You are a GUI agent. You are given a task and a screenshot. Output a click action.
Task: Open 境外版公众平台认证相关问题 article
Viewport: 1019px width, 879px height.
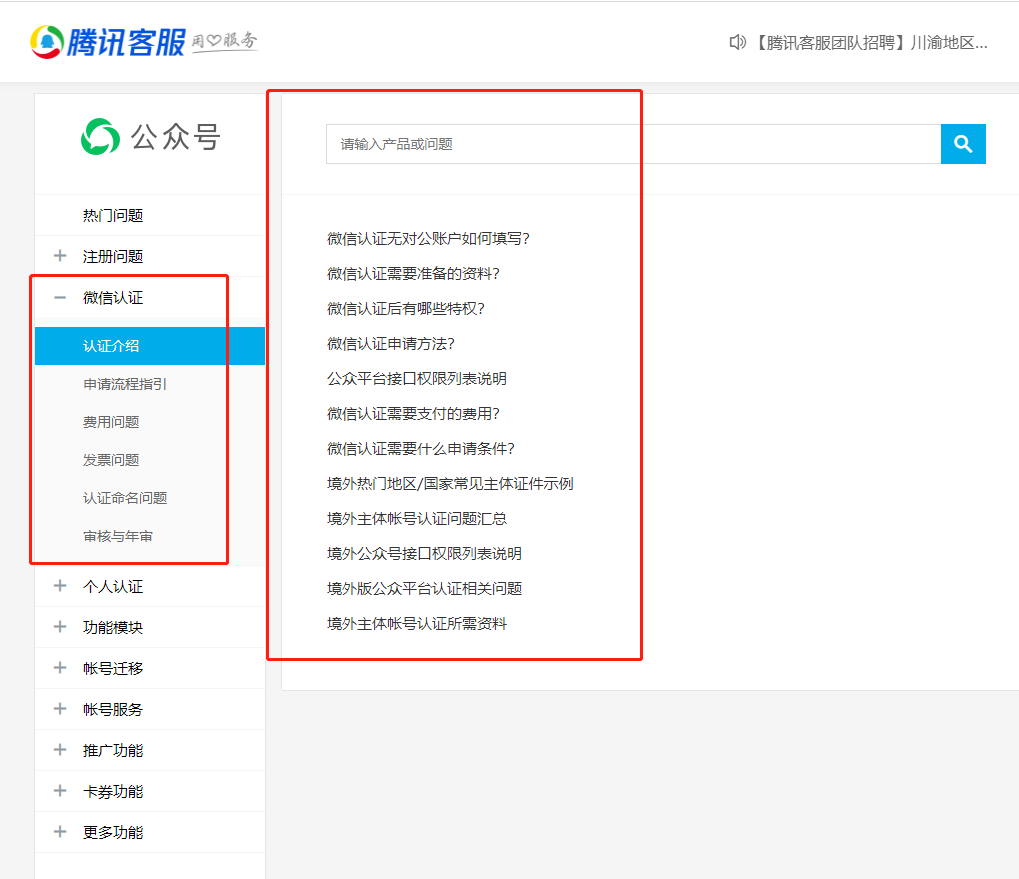pyautogui.click(x=424, y=589)
